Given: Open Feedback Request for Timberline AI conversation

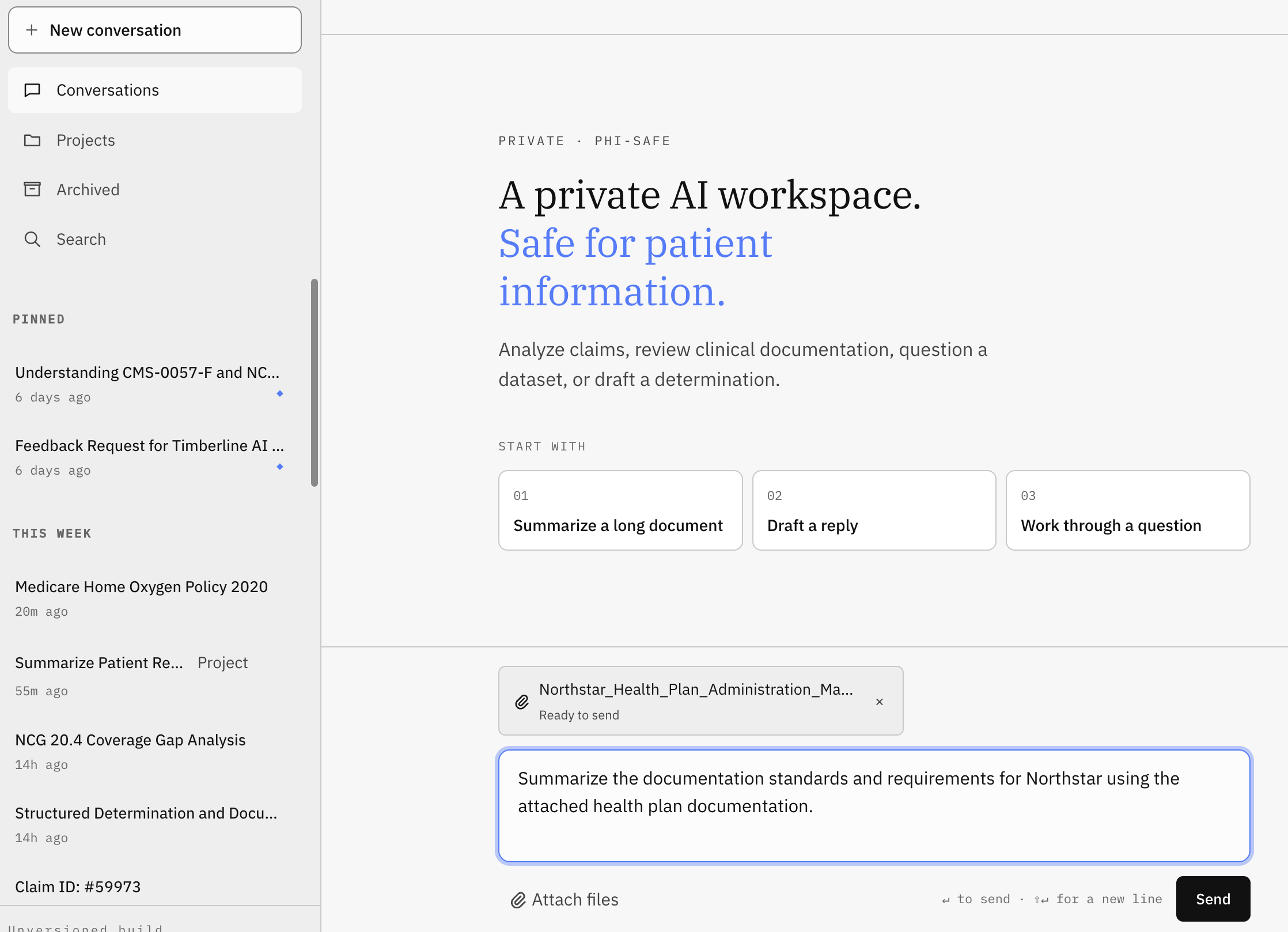Looking at the screenshot, I should [x=150, y=457].
